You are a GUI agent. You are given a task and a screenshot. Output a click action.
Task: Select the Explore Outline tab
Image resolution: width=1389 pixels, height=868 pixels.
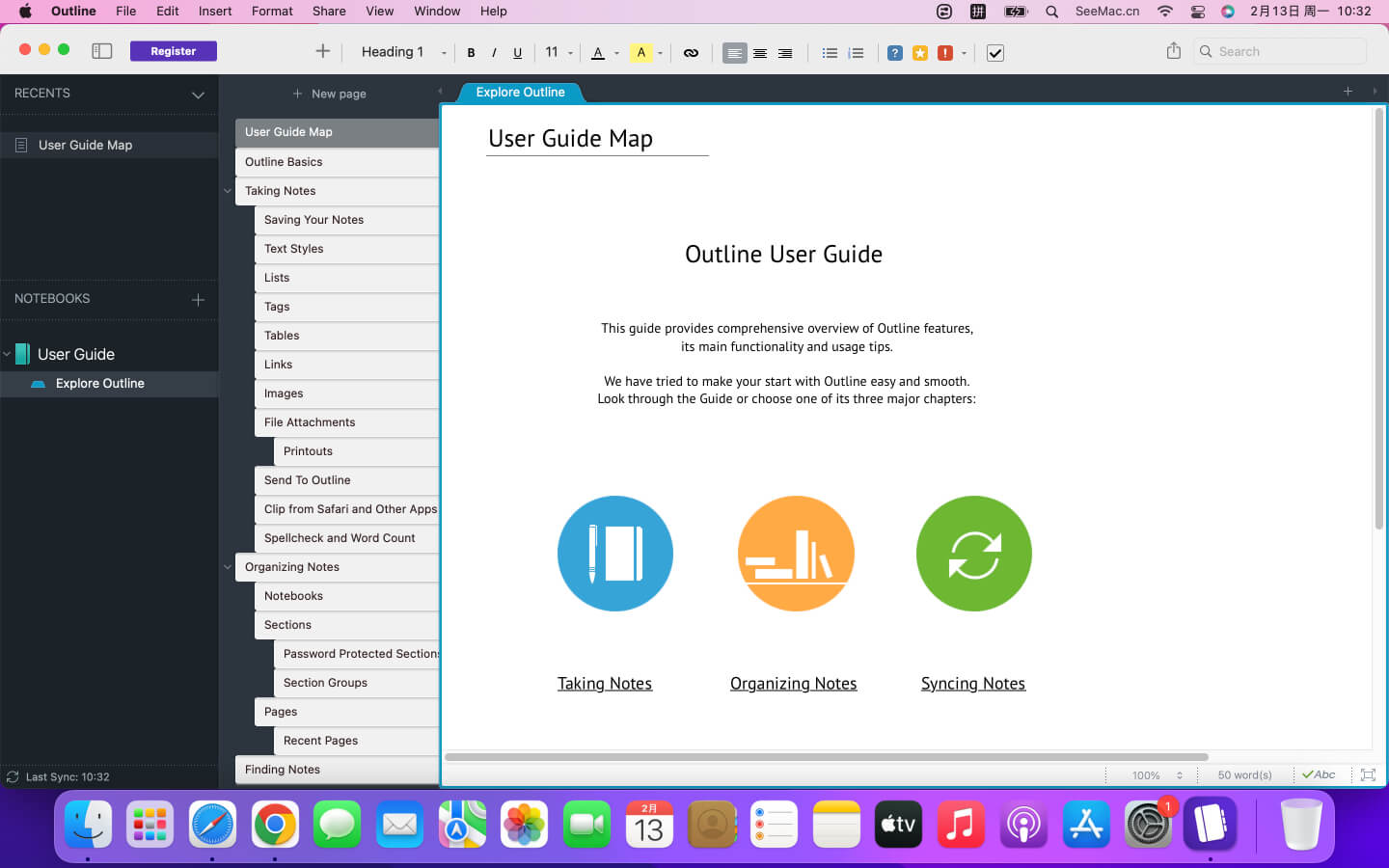[520, 93]
